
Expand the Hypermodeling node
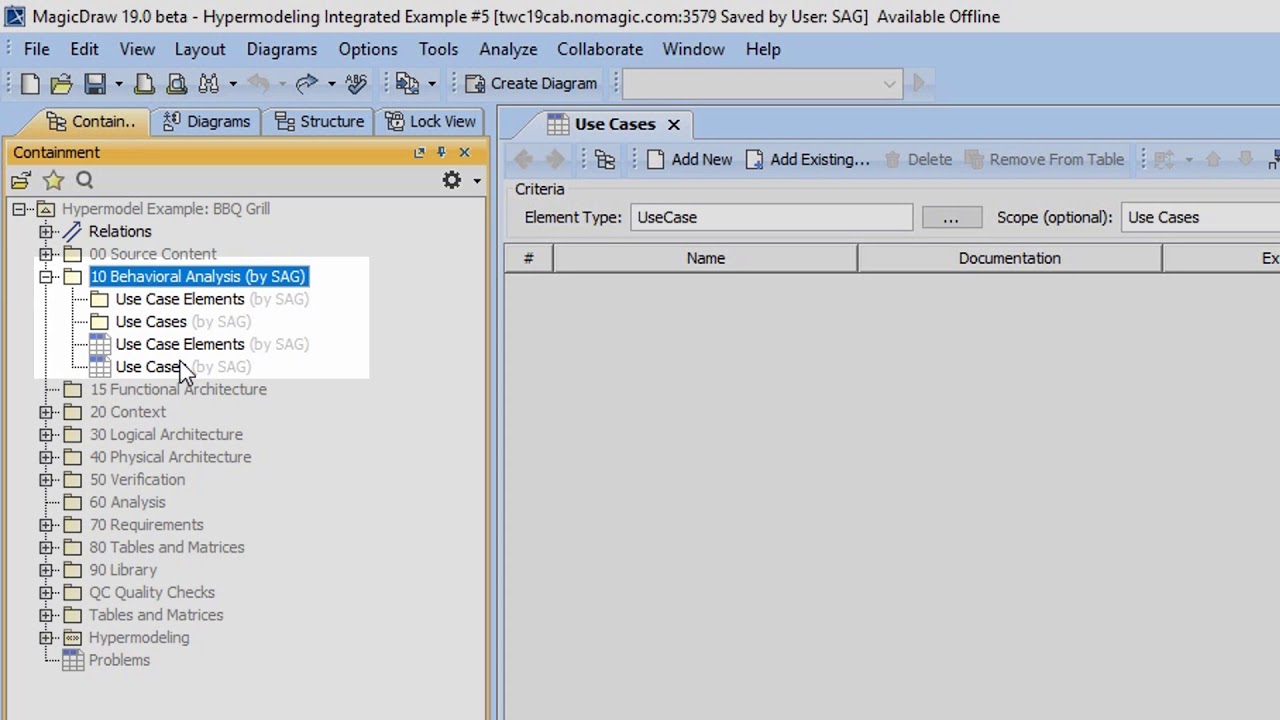pyautogui.click(x=46, y=638)
